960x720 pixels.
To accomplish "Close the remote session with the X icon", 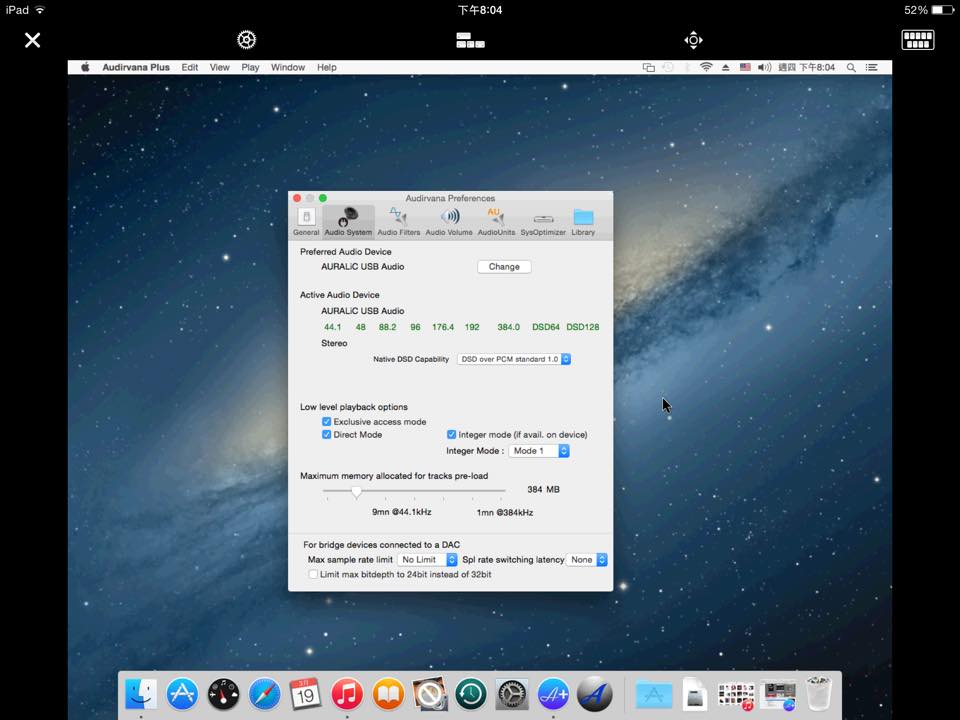I will (32, 40).
